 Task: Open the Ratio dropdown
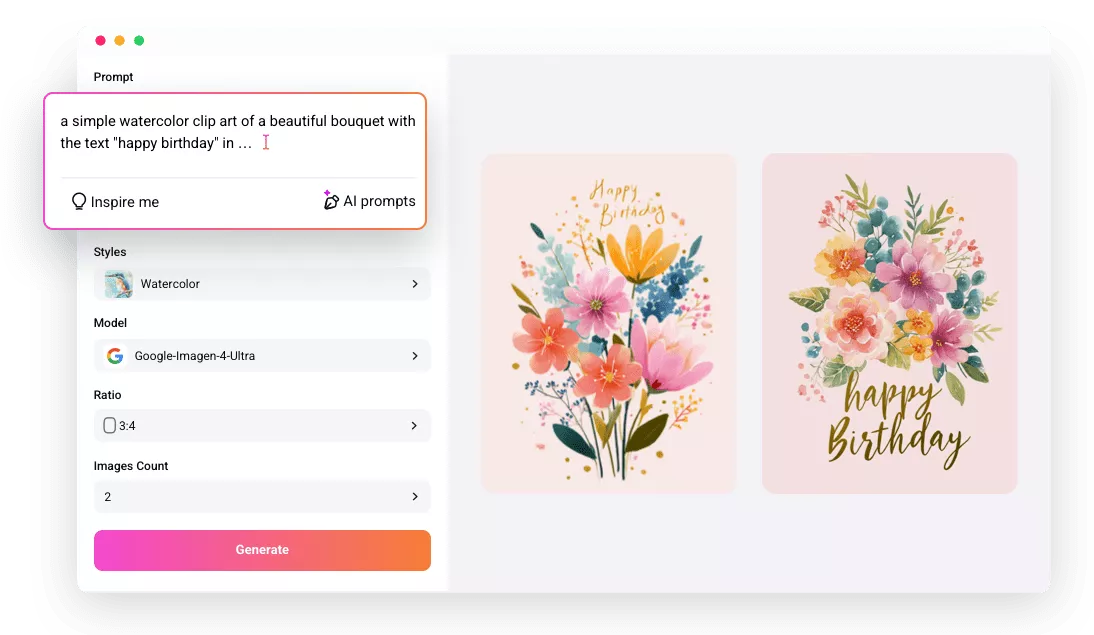click(x=262, y=425)
